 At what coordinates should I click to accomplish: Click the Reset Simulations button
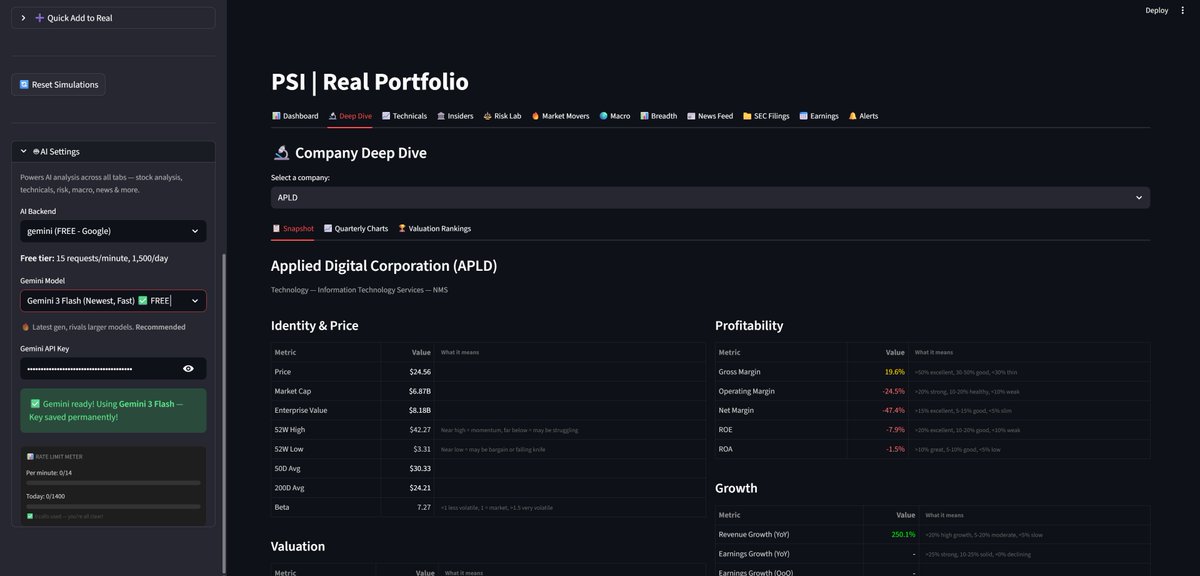coord(58,85)
